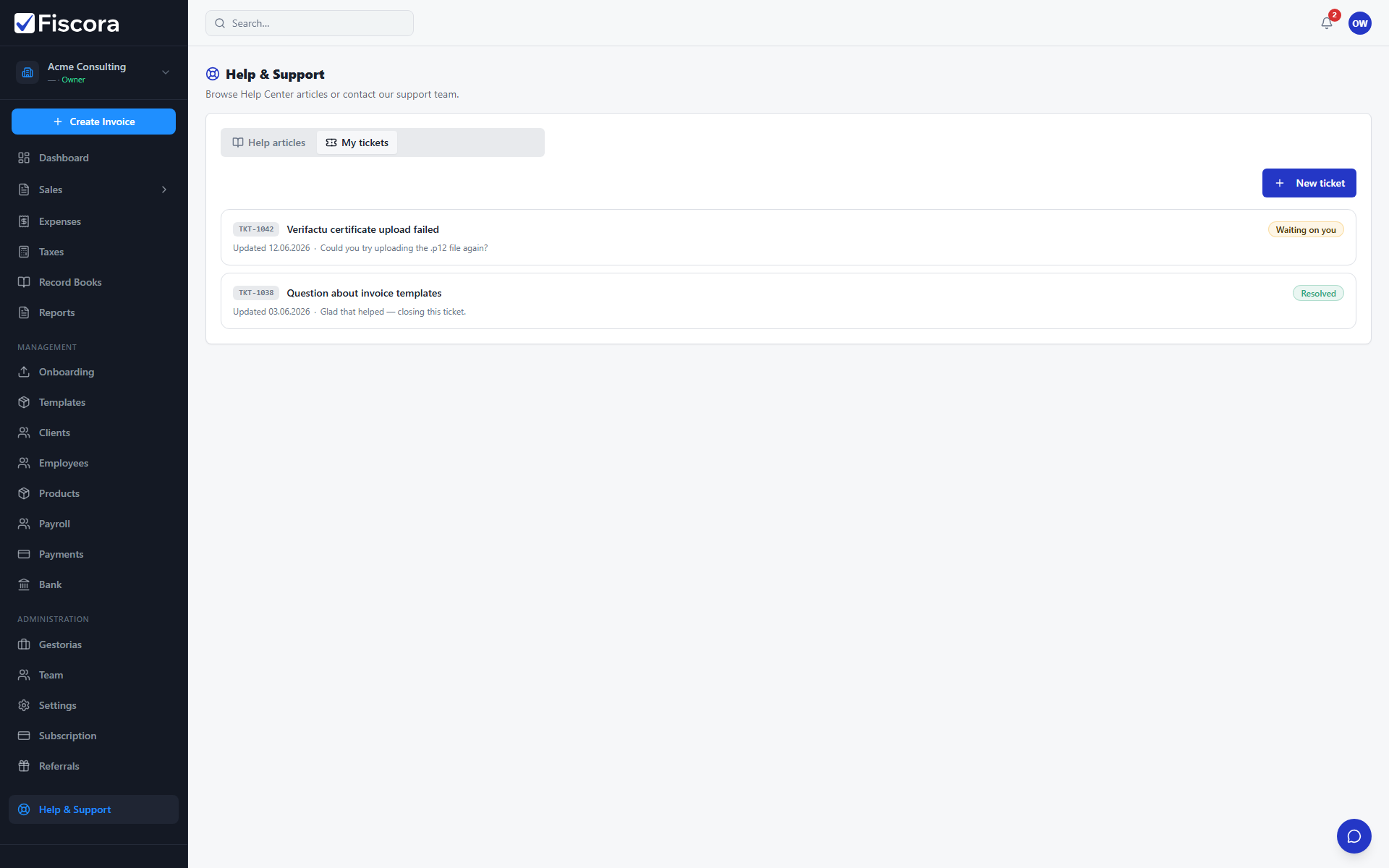Open Templates in sidebar
1389x868 pixels.
click(93, 402)
